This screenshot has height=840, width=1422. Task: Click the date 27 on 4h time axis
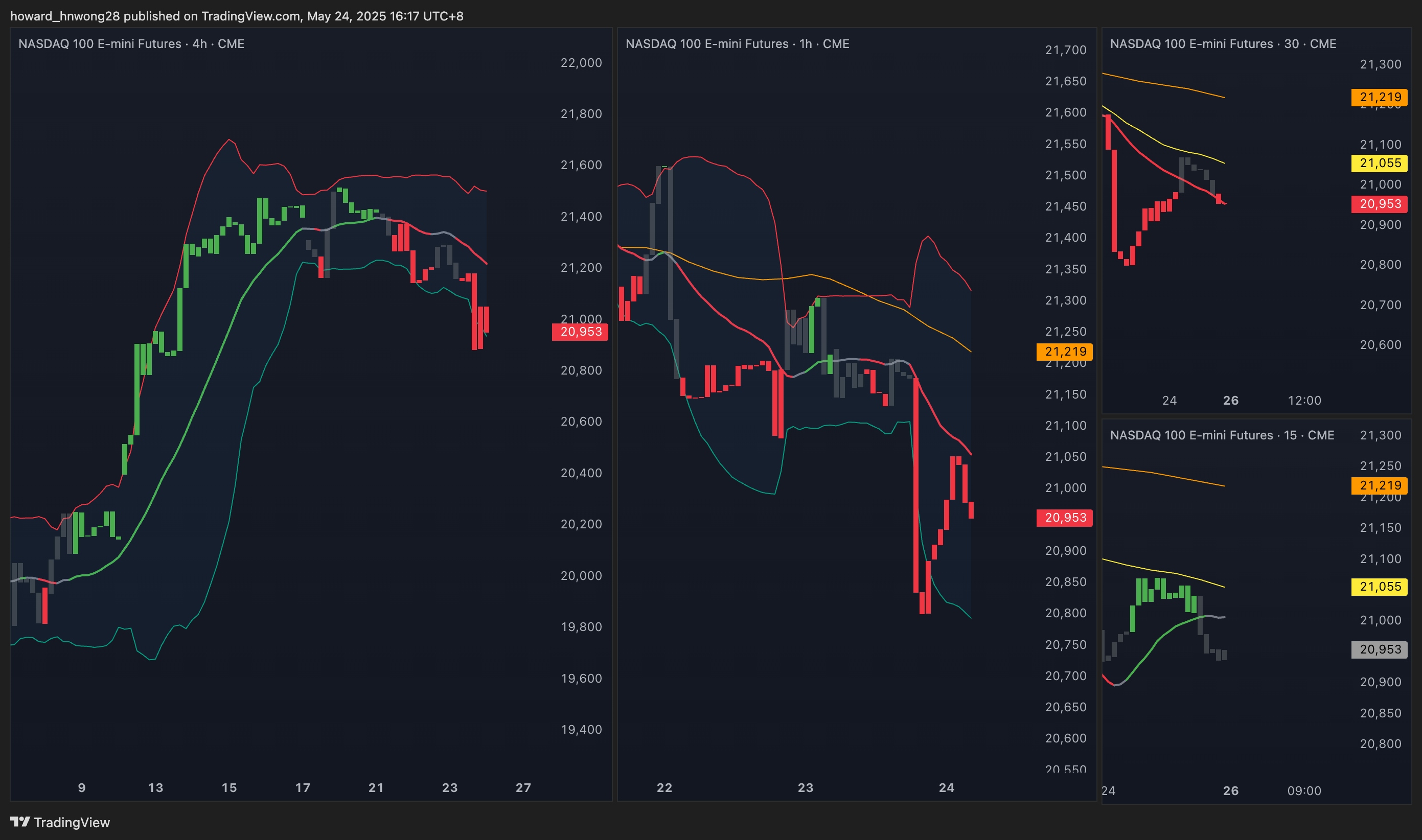523,787
